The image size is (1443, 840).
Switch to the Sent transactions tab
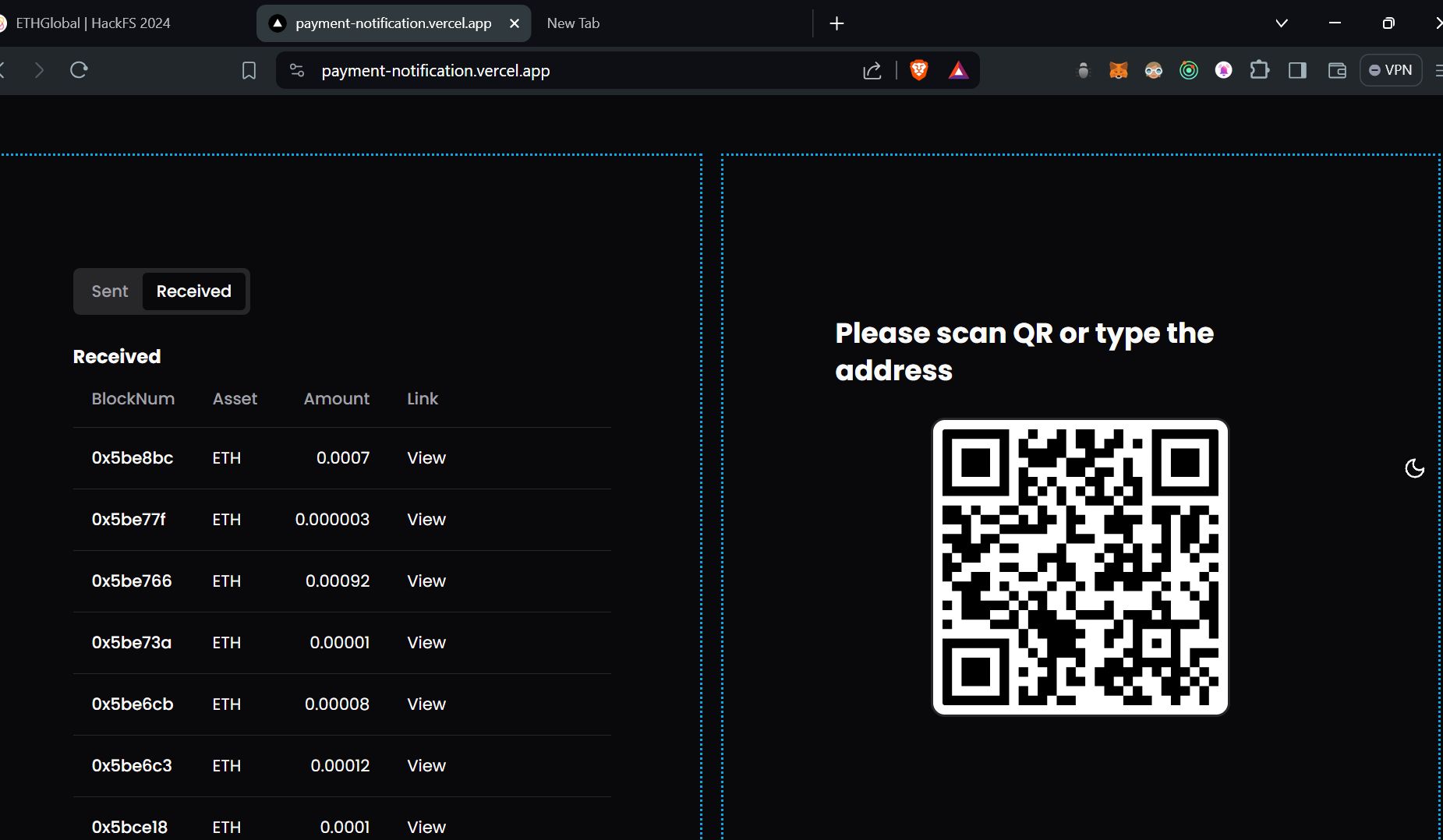click(110, 291)
